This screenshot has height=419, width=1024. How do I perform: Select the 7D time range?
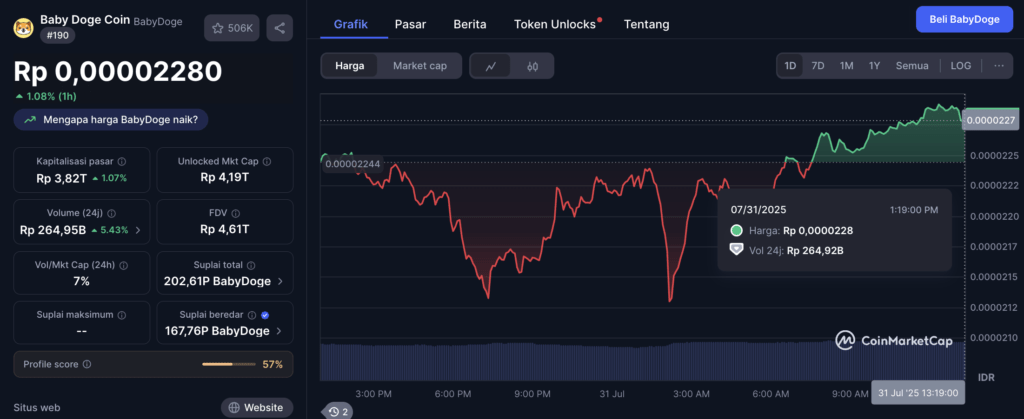tap(818, 66)
